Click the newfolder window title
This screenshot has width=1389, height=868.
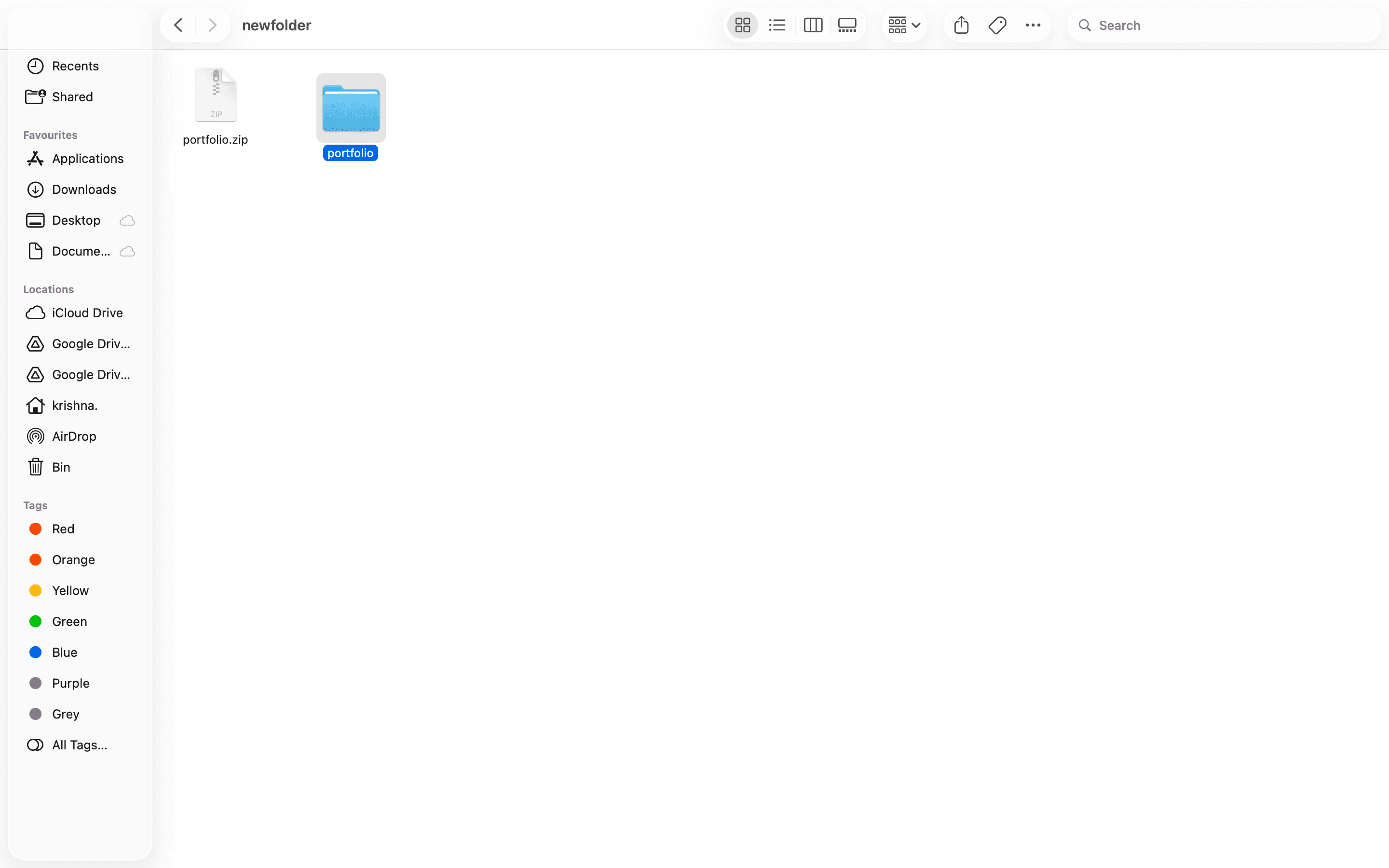coord(277,25)
